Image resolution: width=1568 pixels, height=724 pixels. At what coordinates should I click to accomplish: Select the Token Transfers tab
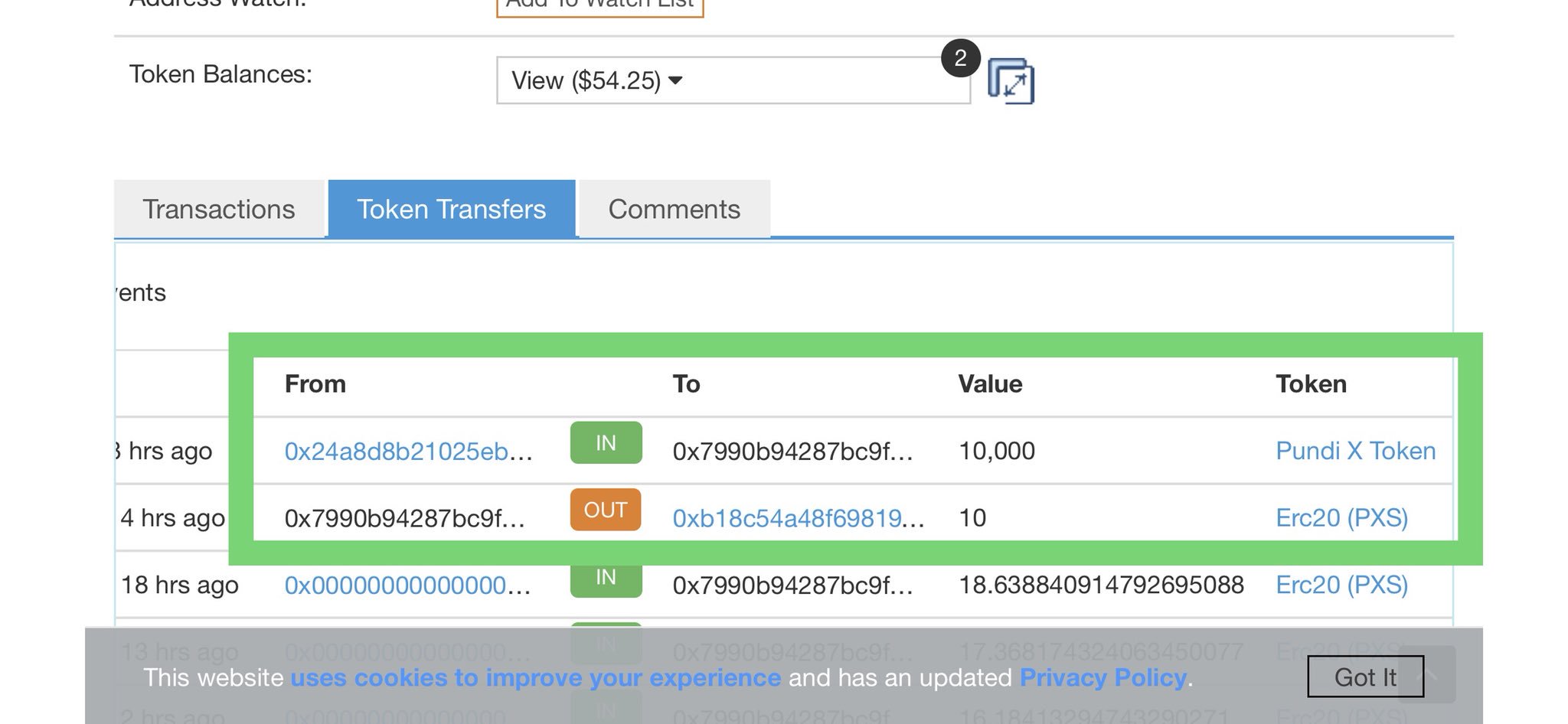(452, 209)
